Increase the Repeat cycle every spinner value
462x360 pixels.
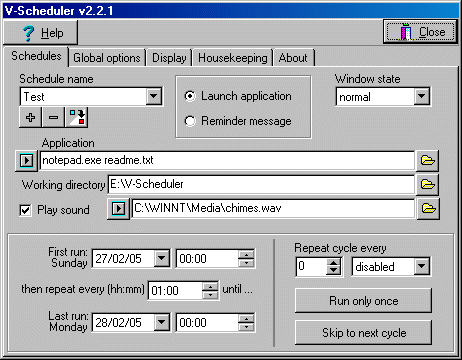333,263
